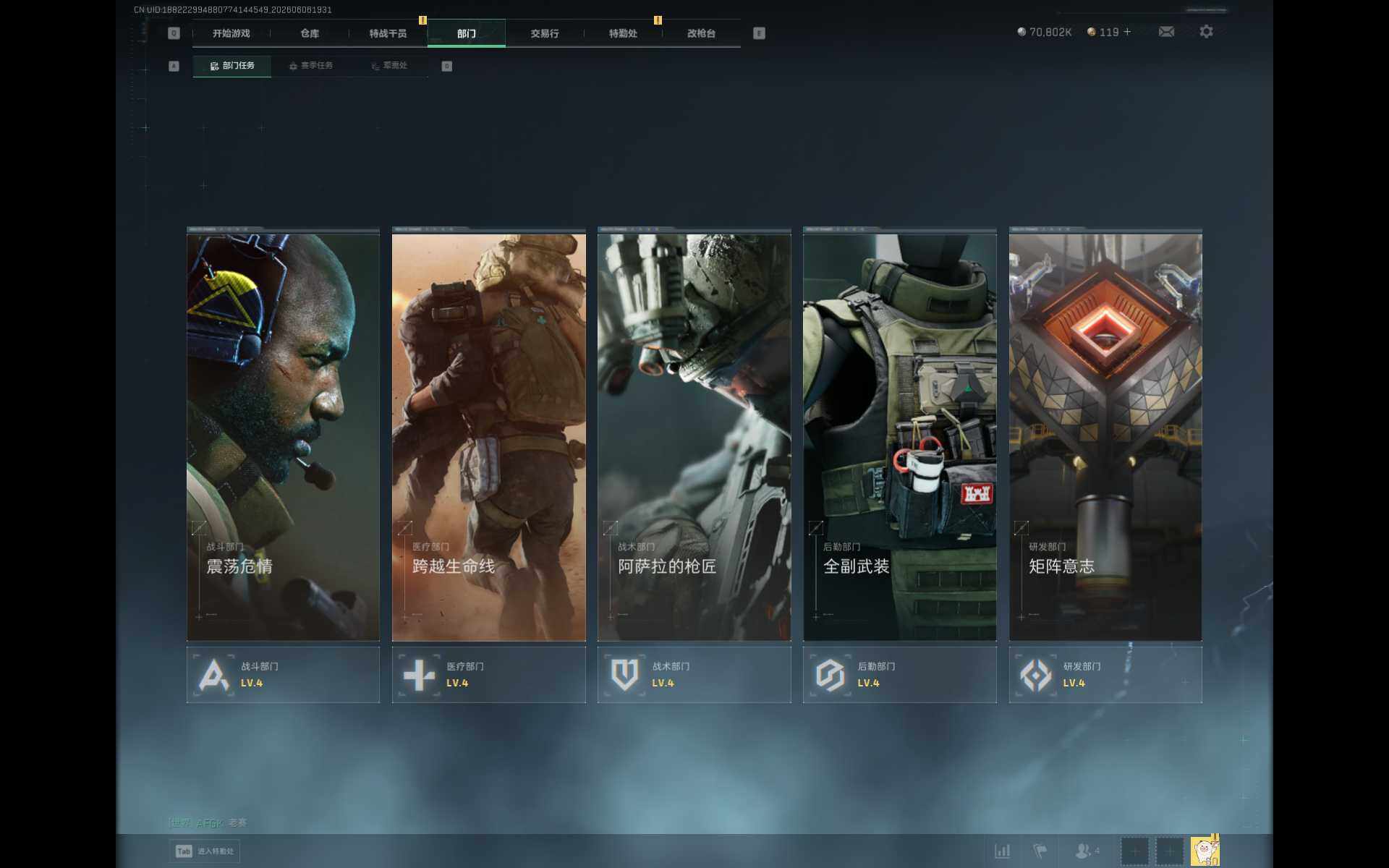1389x868 pixels.
Task: Click the 医疗部门 cross emblem icon
Action: (x=420, y=675)
